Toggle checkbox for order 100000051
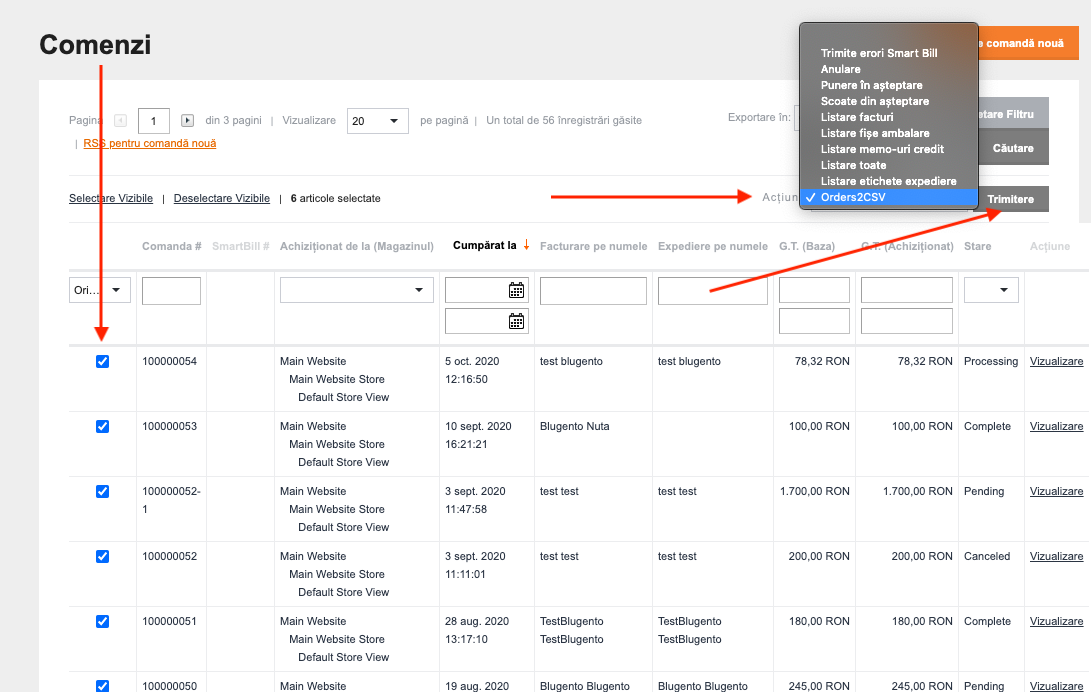This screenshot has height=692, width=1091. coord(102,622)
